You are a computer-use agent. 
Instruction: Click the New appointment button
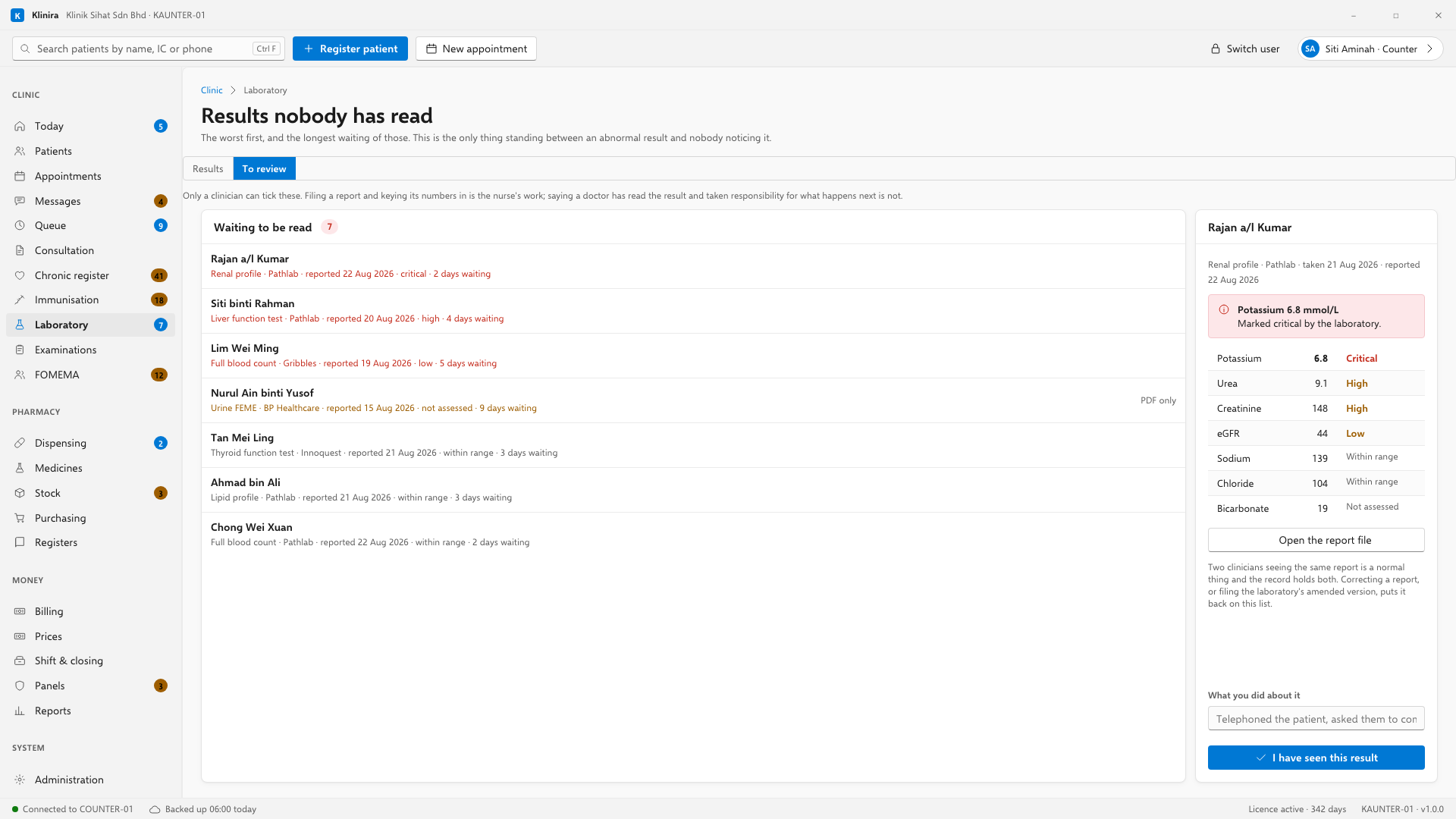[x=476, y=49]
